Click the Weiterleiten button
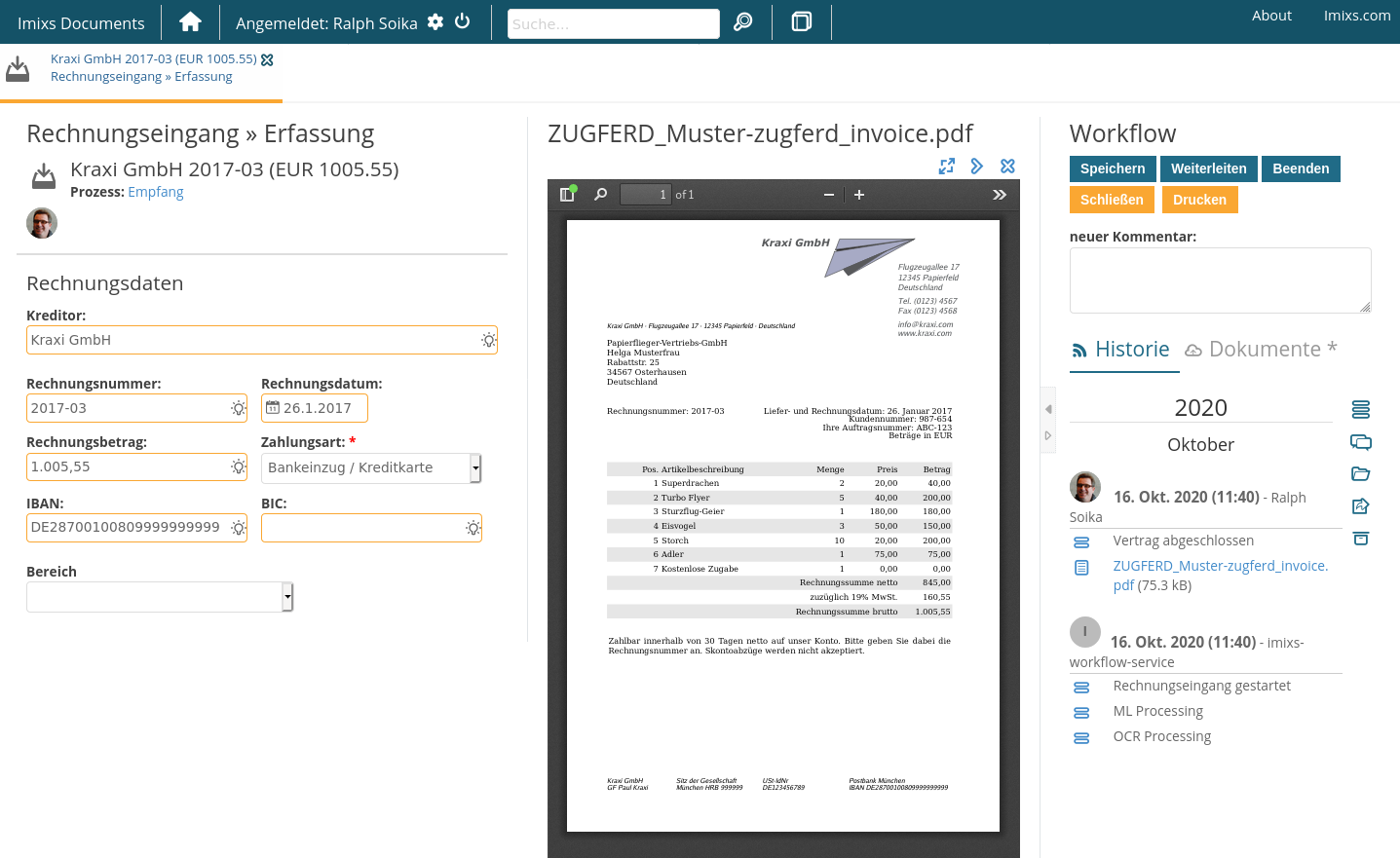1400x858 pixels. 1208,168
